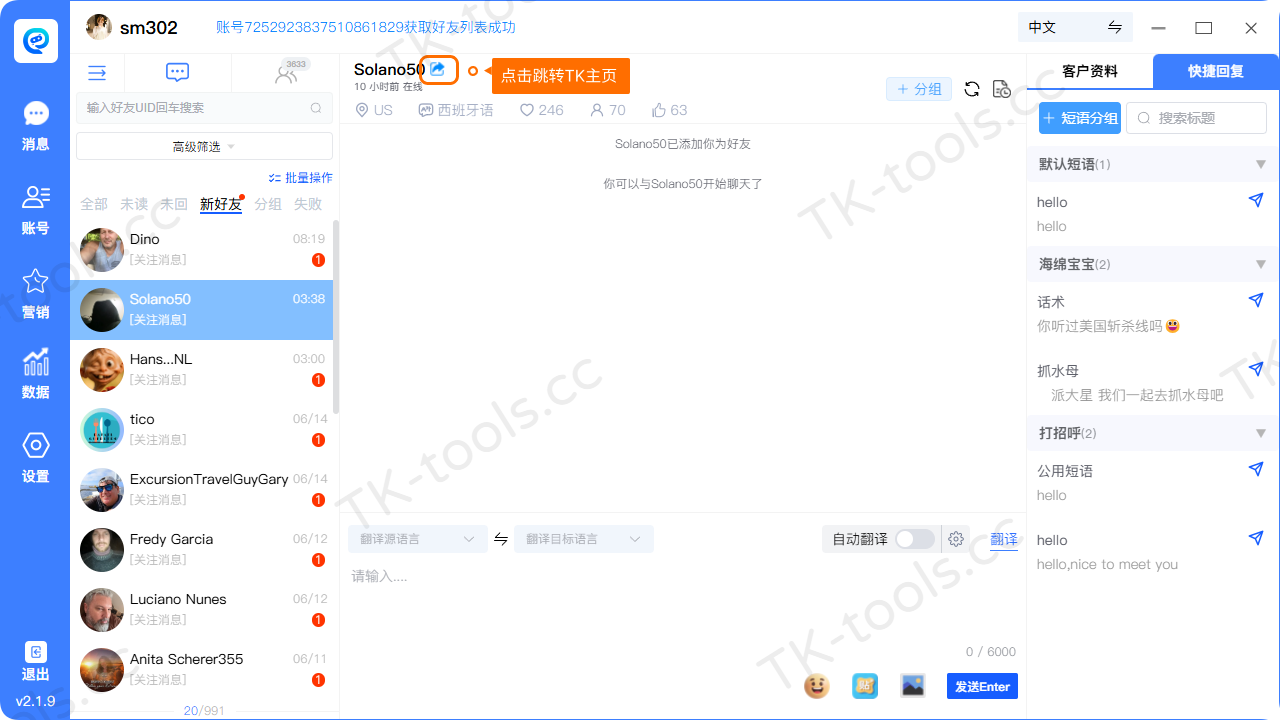Select the 分组 groups filter tab
This screenshot has width=1280, height=720.
point(268,204)
